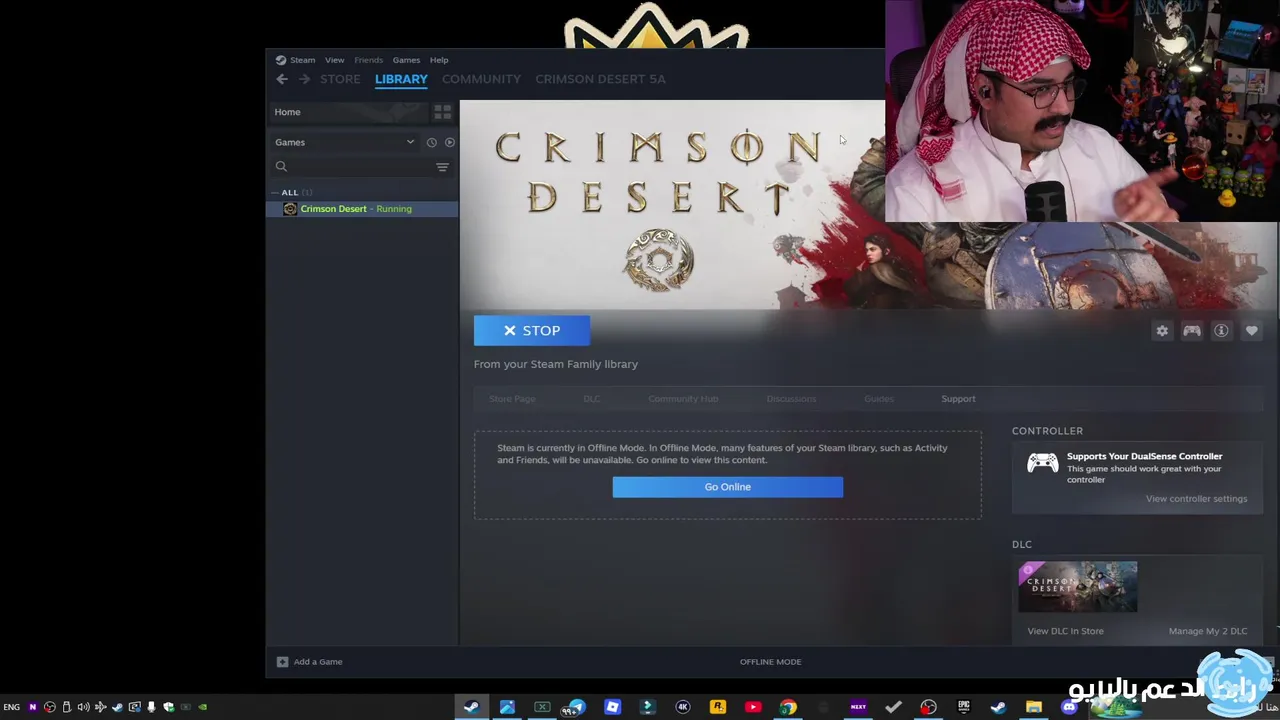Open the Games menu
This screenshot has width=1280, height=720.
point(406,60)
